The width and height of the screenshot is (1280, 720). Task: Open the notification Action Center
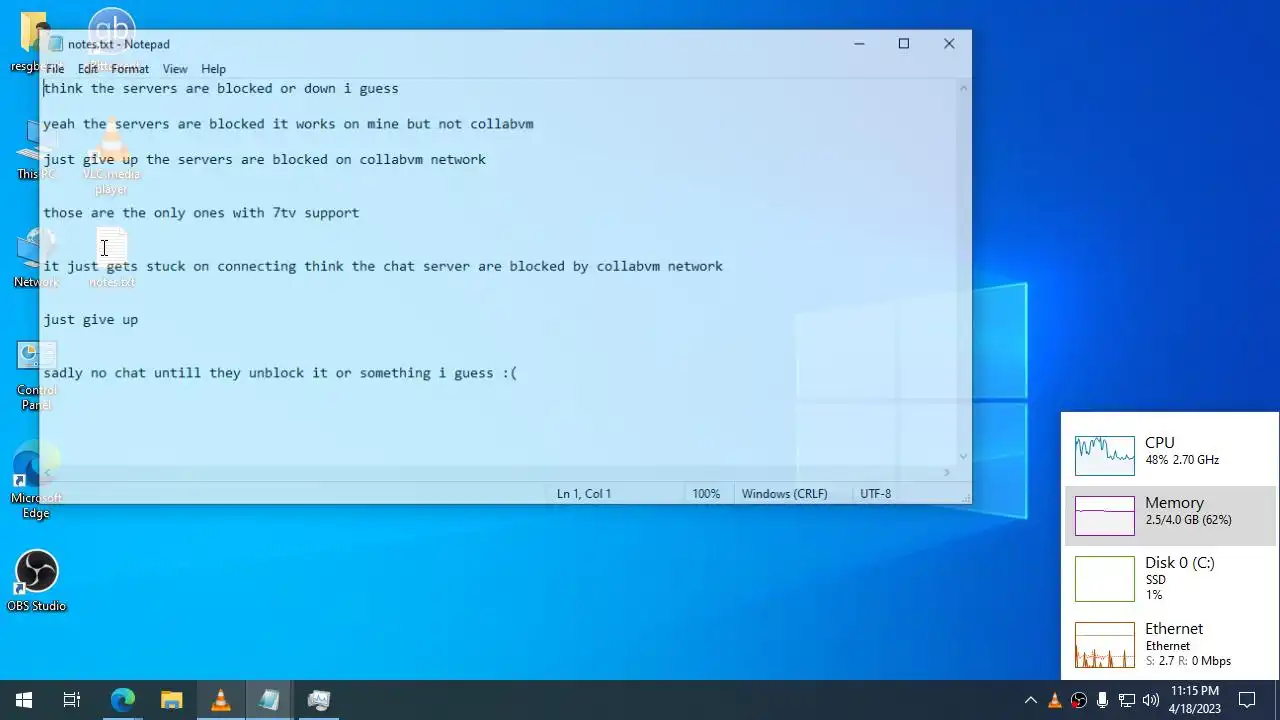point(1247,700)
